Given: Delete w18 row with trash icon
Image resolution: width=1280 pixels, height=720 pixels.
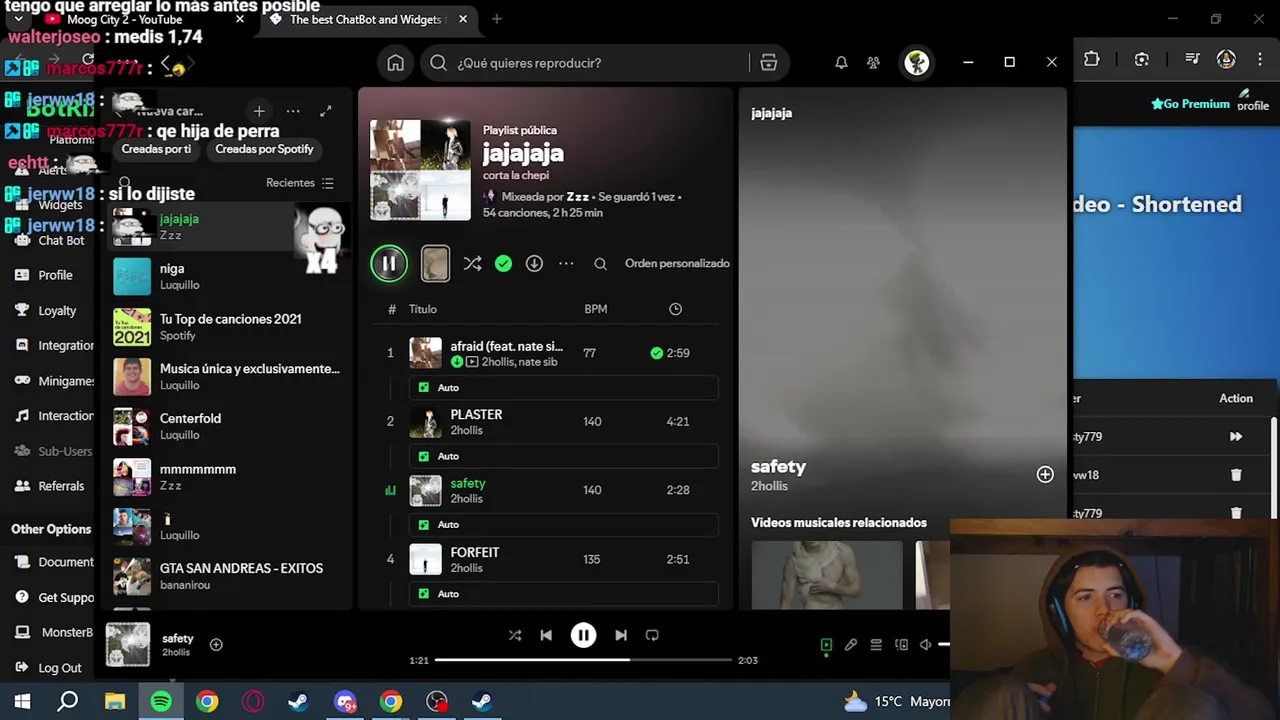Looking at the screenshot, I should (1236, 475).
